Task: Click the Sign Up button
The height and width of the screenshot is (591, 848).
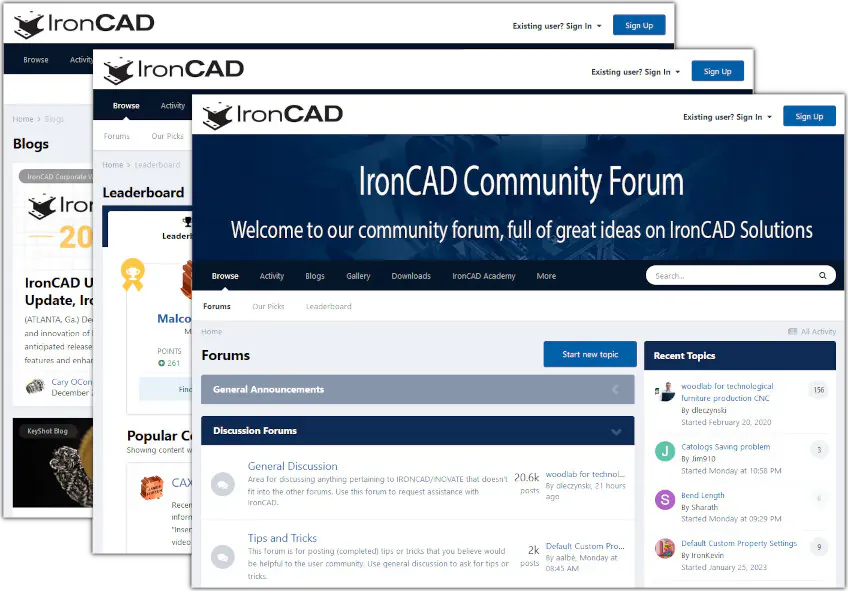Action: pos(809,116)
